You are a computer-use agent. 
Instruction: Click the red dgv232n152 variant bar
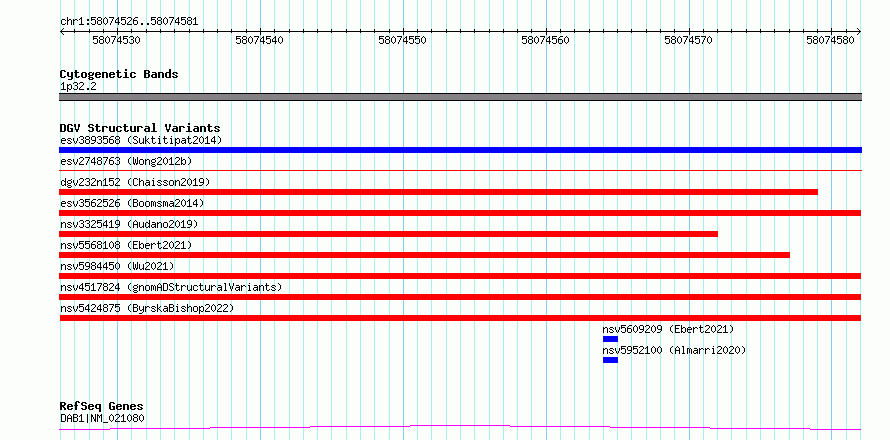pyautogui.click(x=439, y=192)
